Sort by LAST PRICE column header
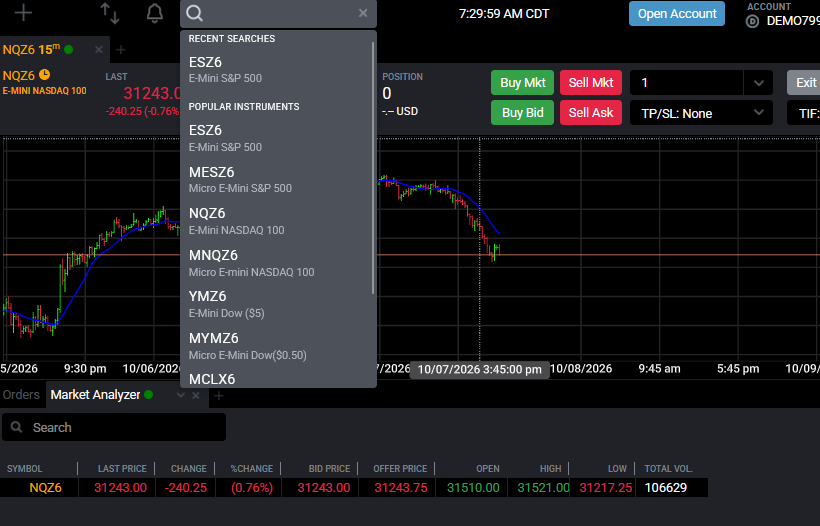Viewport: 820px width, 526px height. (x=122, y=468)
